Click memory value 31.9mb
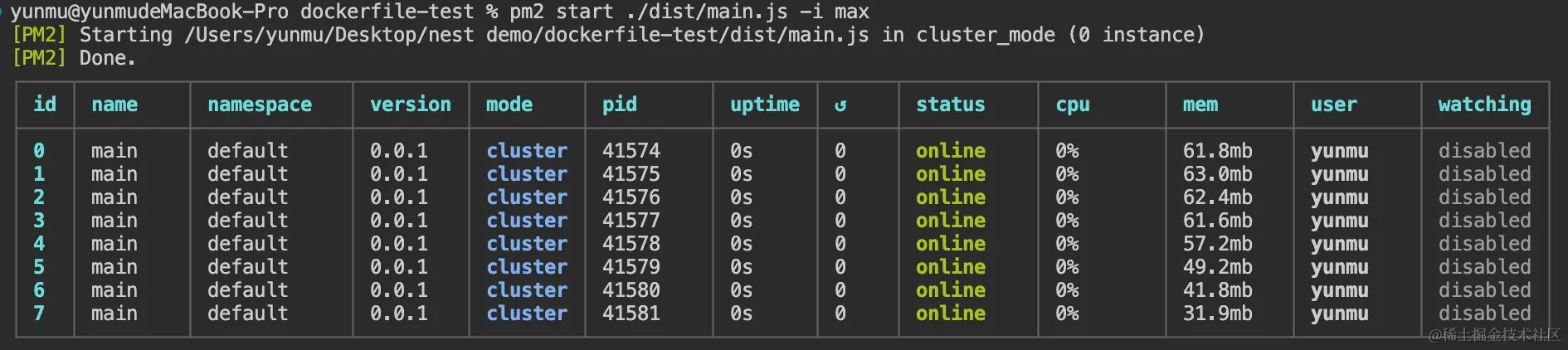 coord(1218,314)
